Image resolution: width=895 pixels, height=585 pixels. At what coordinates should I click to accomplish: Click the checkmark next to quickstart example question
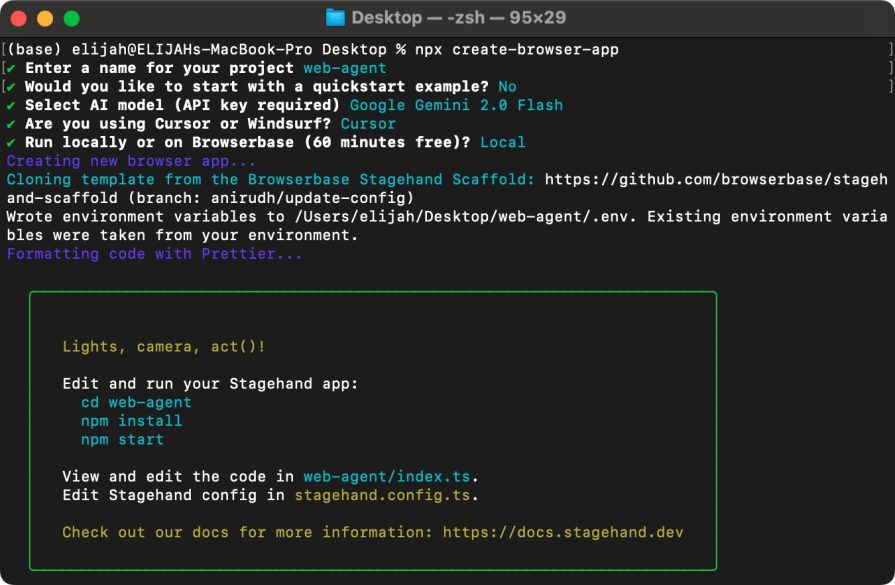11,86
